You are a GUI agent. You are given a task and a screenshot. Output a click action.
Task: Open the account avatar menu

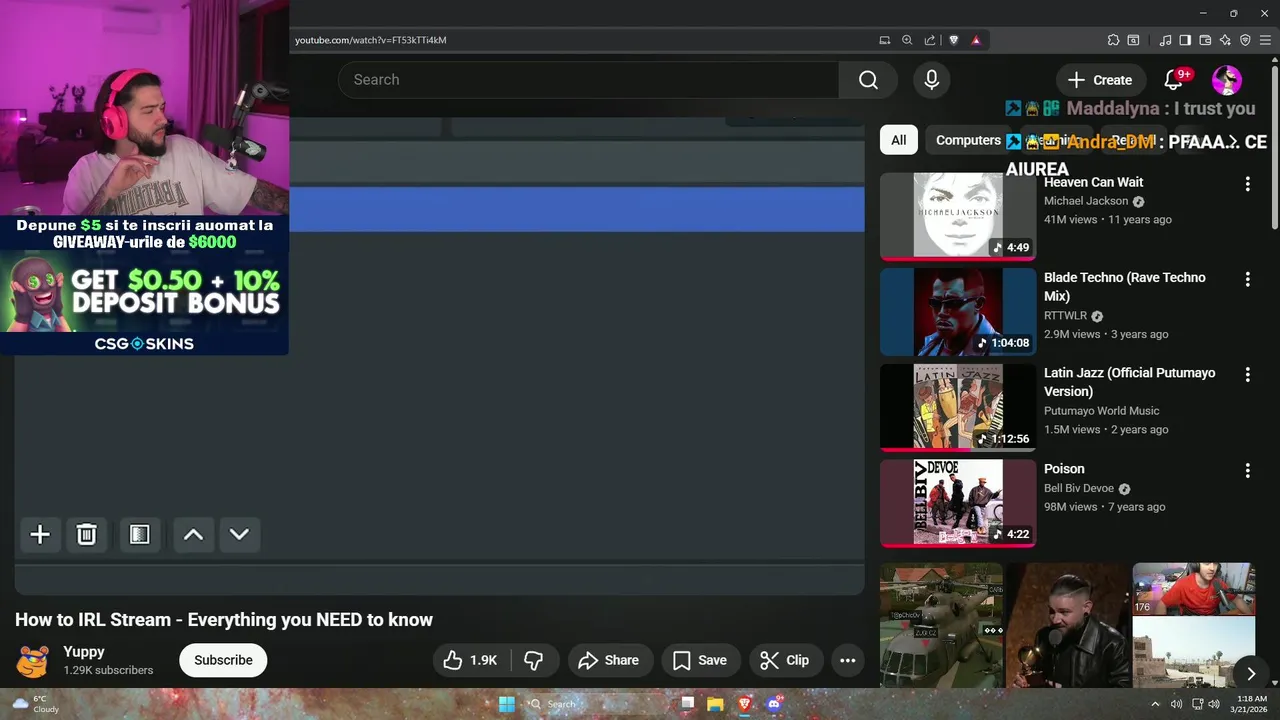point(1227,80)
